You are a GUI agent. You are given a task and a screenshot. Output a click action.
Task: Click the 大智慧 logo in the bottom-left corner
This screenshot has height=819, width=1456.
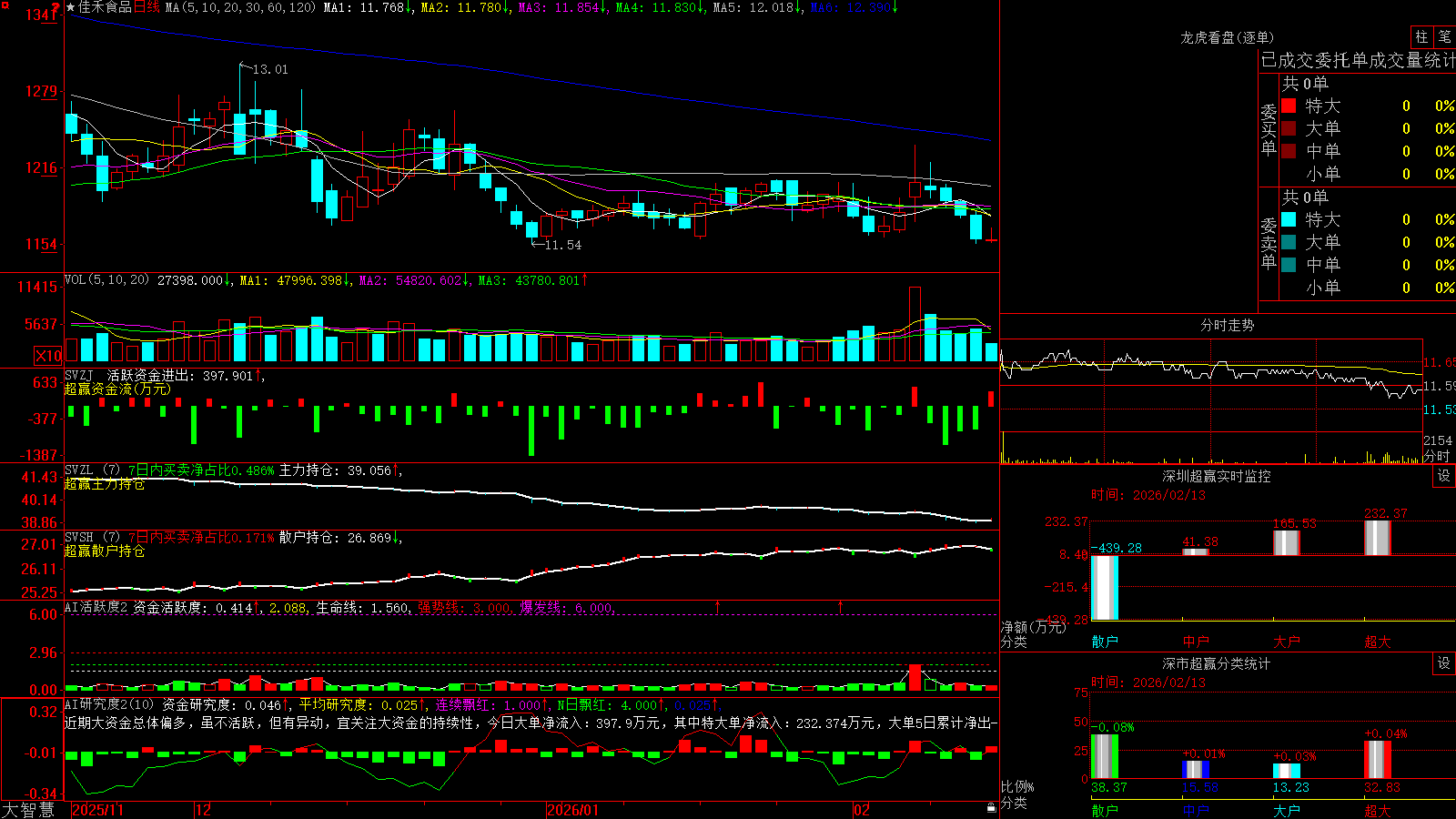[28, 809]
